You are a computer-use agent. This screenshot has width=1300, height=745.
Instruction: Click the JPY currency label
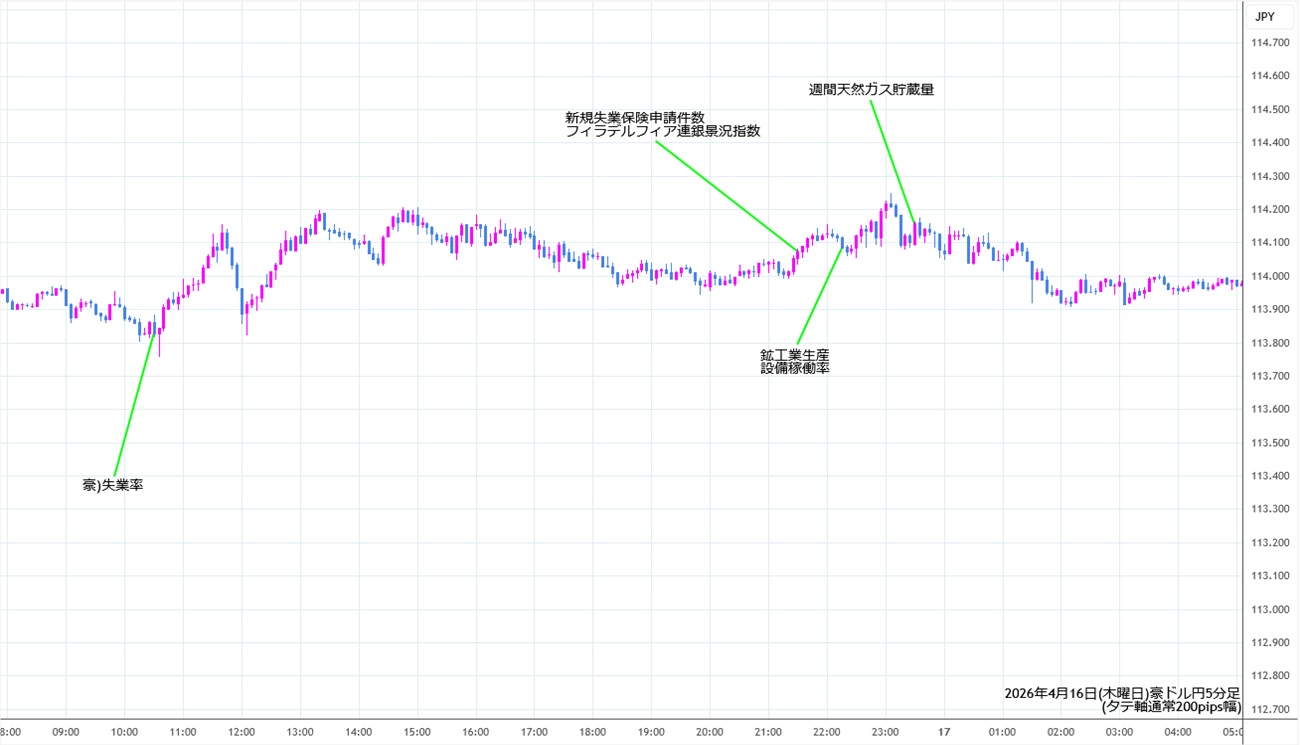[x=1264, y=16]
